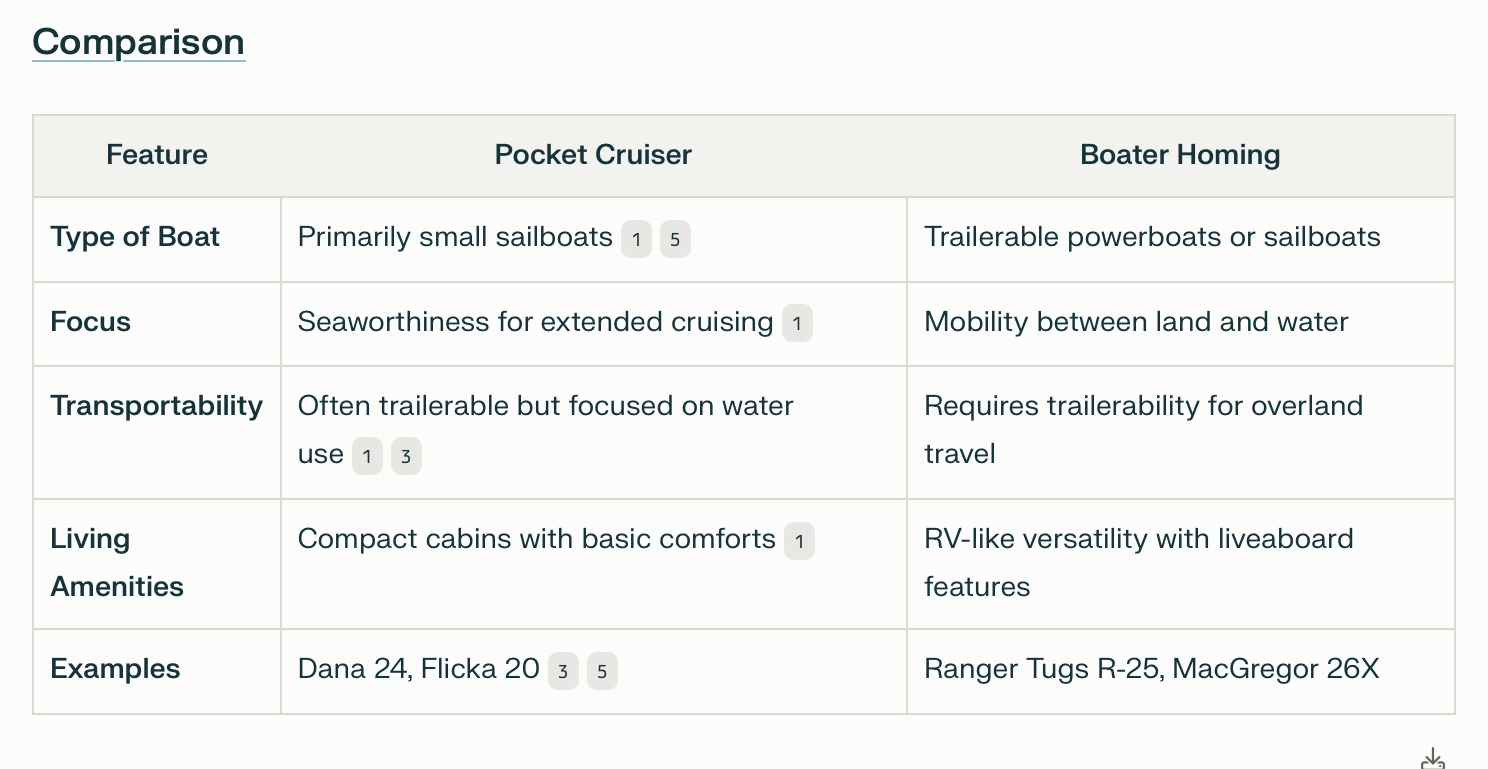Open citation 5 in the Examples row
The width and height of the screenshot is (1488, 769).
point(602,671)
